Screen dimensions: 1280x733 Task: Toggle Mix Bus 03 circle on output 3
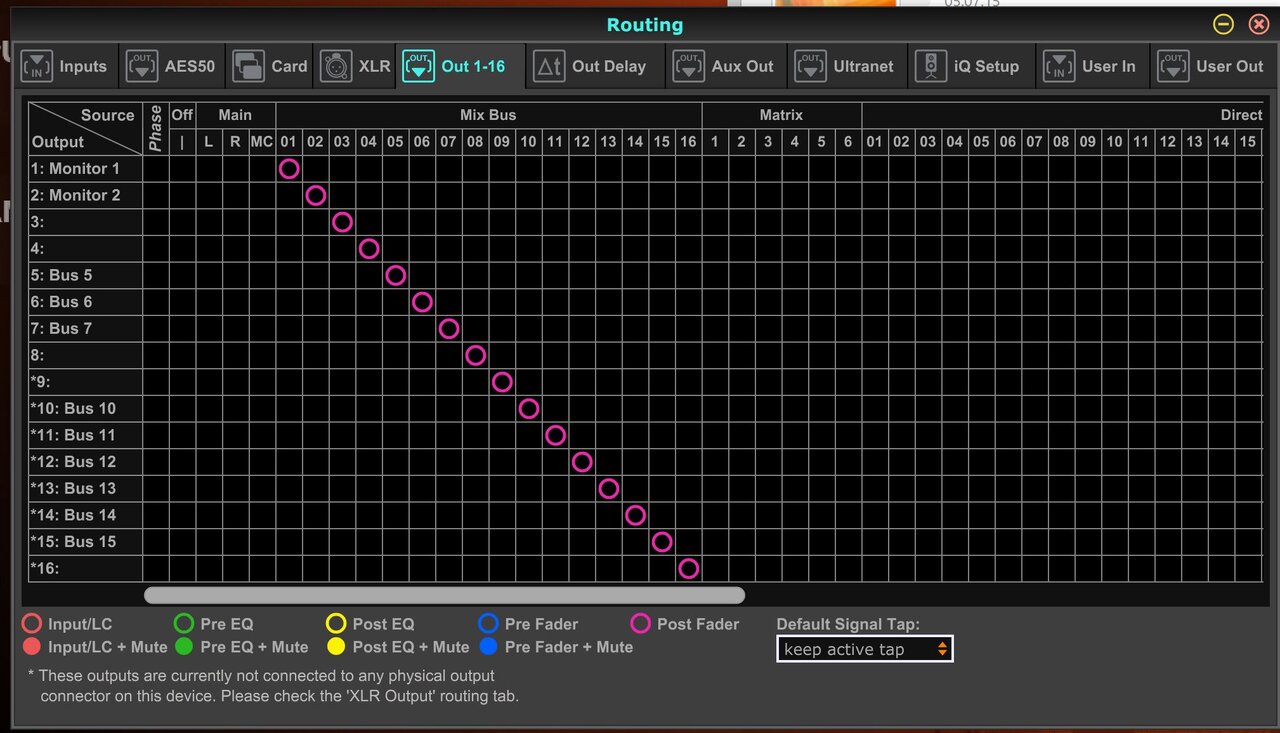342,222
